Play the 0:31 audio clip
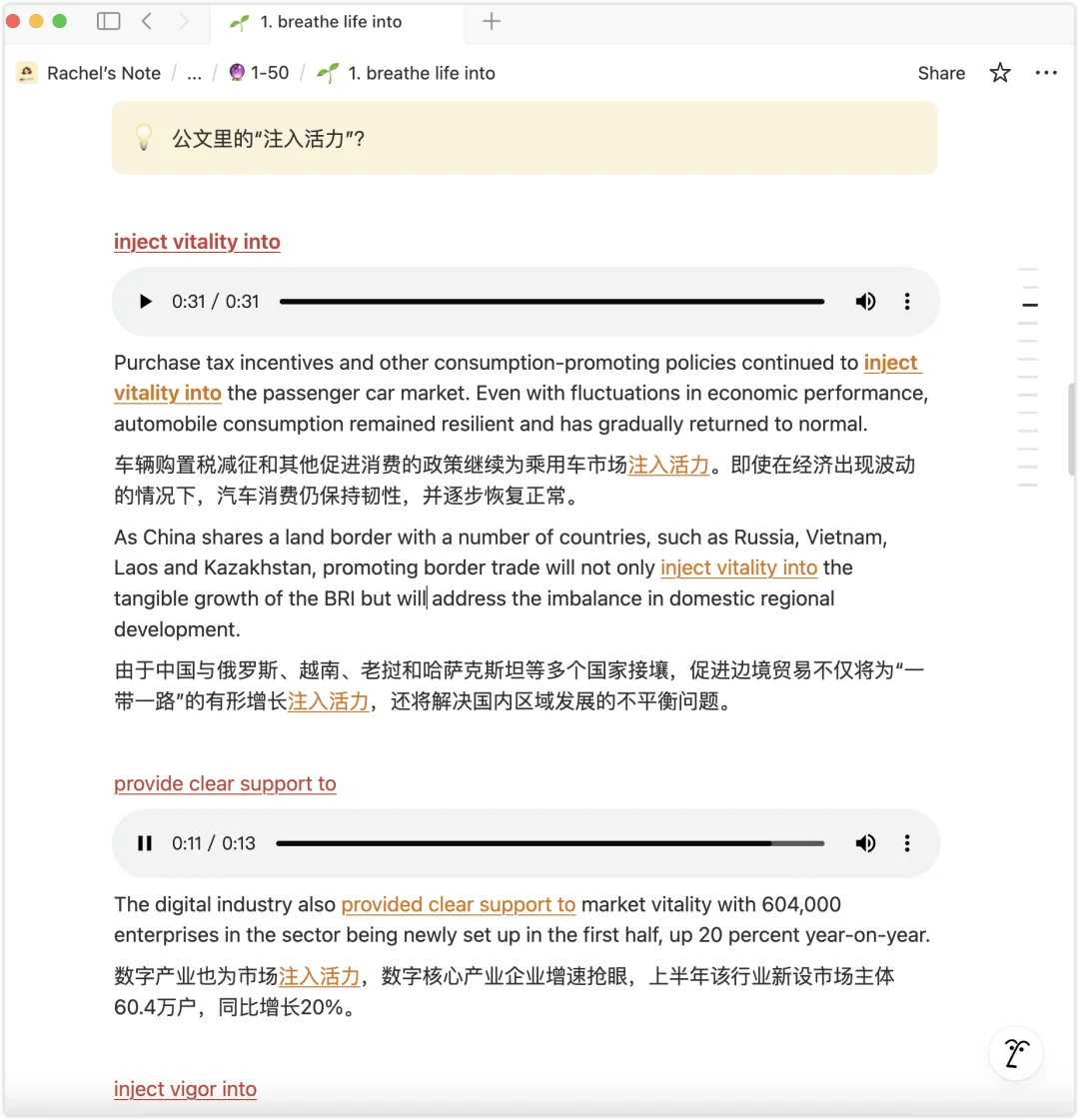This screenshot has width=1079, height=1120. (x=145, y=302)
